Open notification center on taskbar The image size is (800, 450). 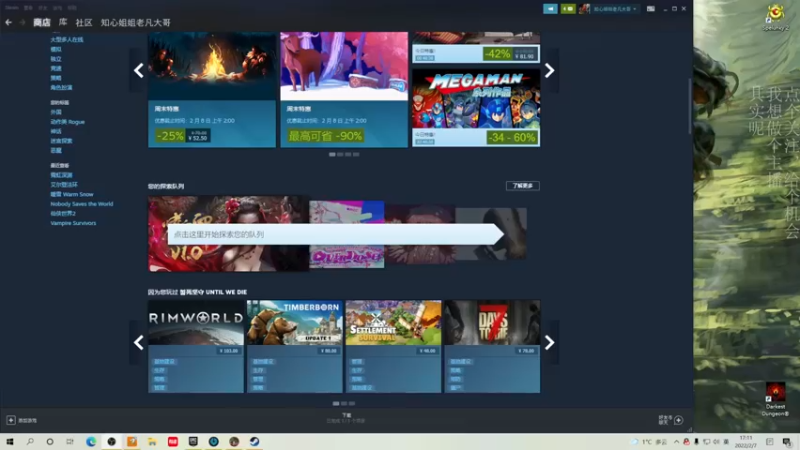point(787,441)
